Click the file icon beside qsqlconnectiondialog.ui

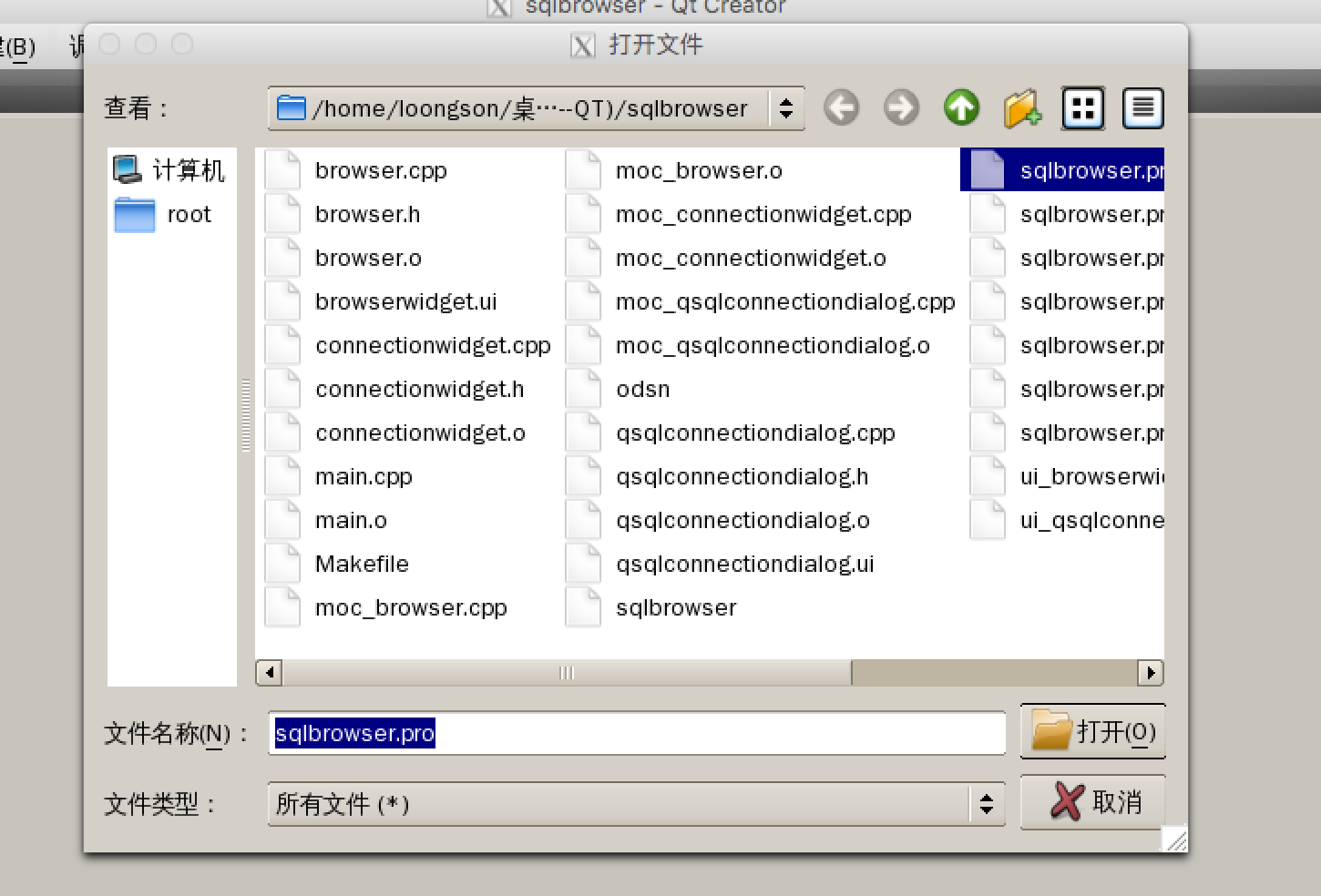[583, 564]
